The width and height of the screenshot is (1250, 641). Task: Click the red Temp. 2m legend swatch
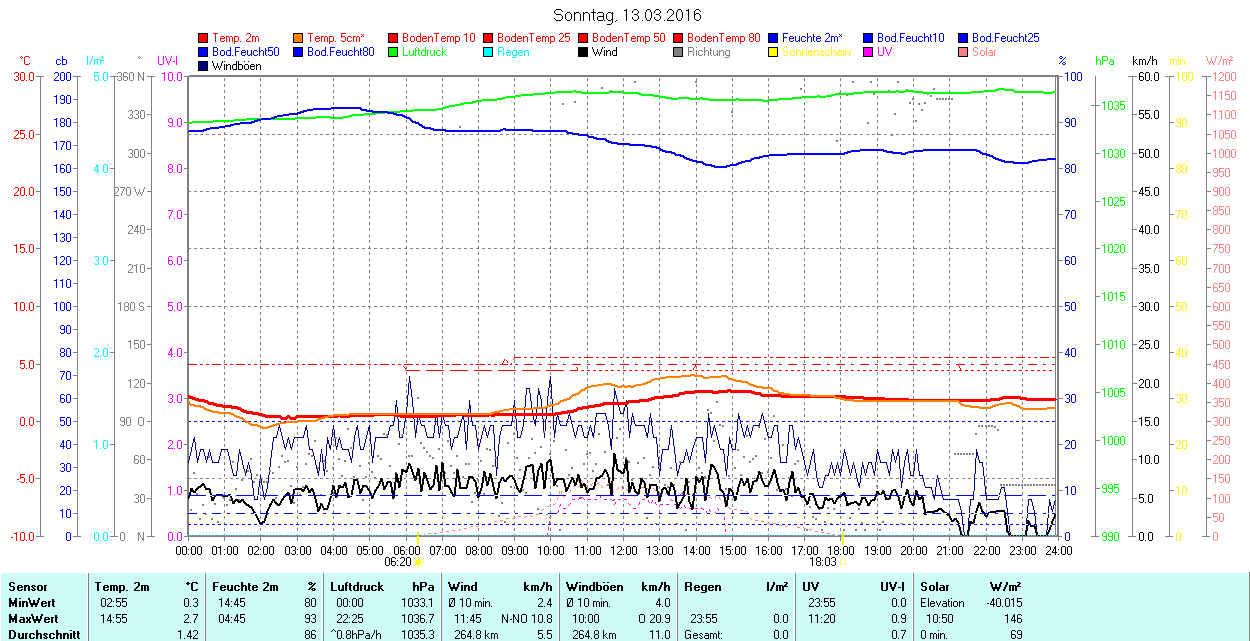pyautogui.click(x=204, y=38)
